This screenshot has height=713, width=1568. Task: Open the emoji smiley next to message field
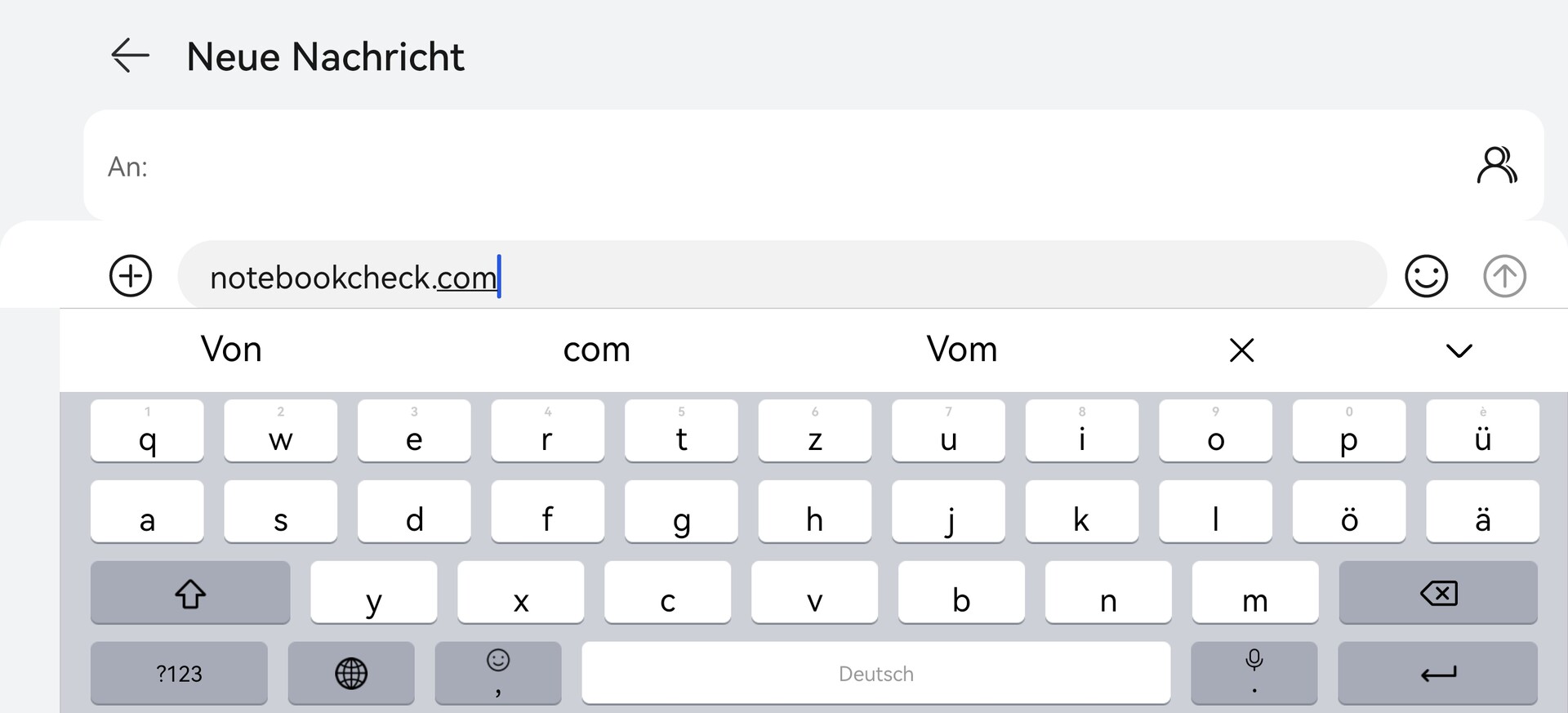coord(1426,276)
